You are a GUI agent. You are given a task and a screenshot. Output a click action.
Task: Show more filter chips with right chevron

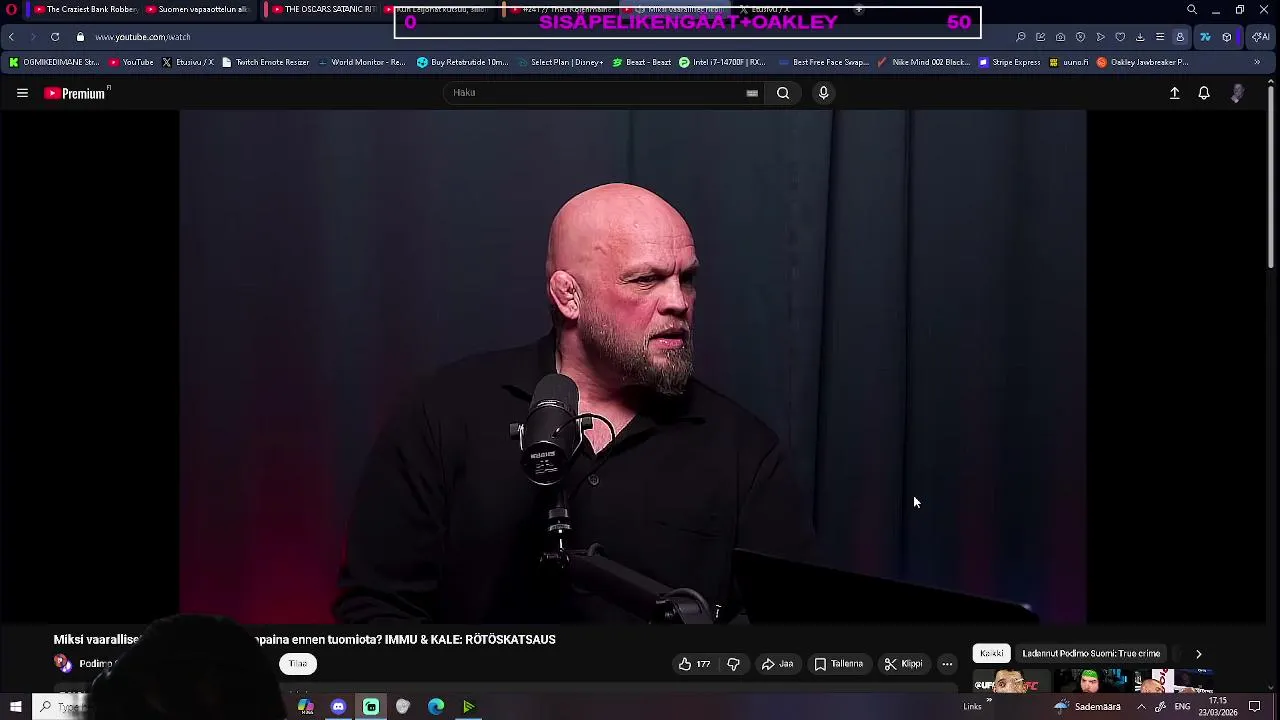1198,654
